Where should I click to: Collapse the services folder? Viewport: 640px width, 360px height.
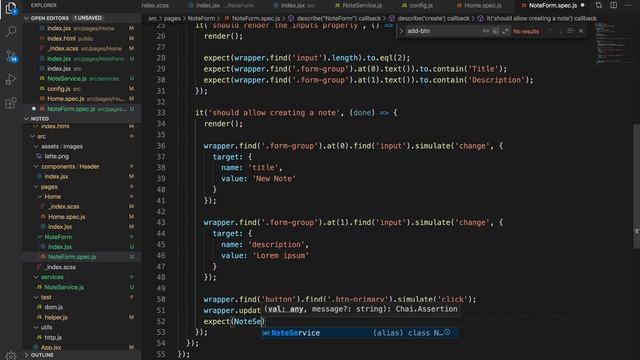[36, 277]
